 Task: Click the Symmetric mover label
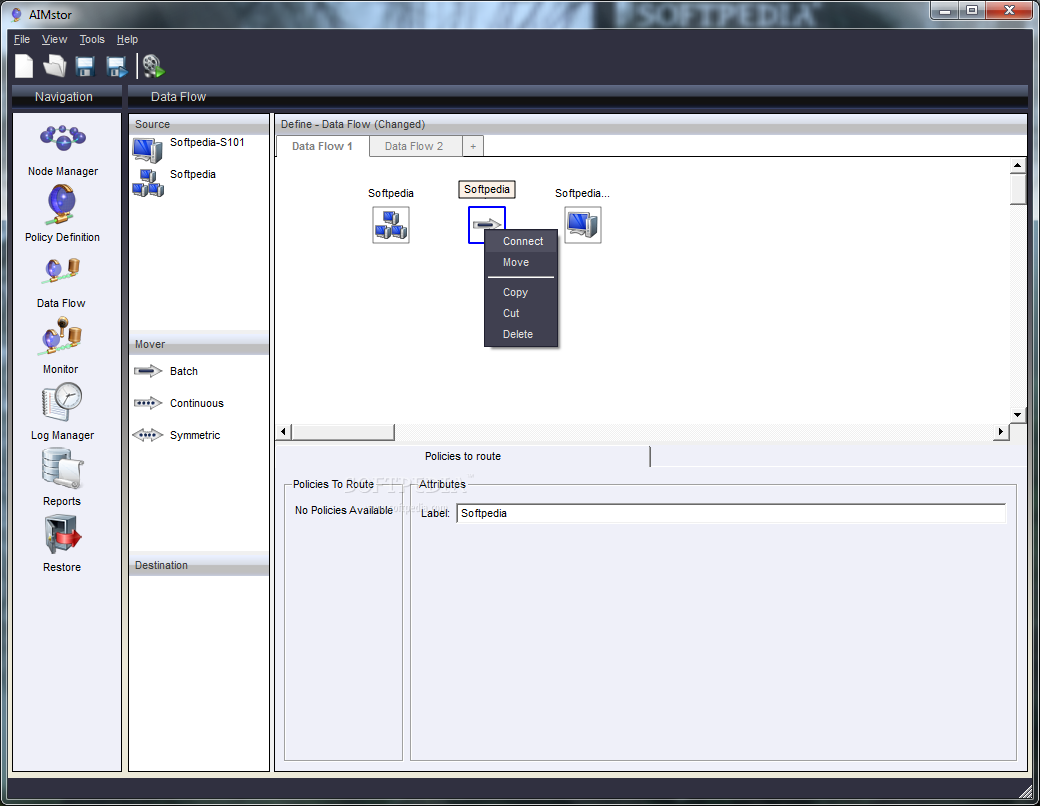pyautogui.click(x=195, y=435)
